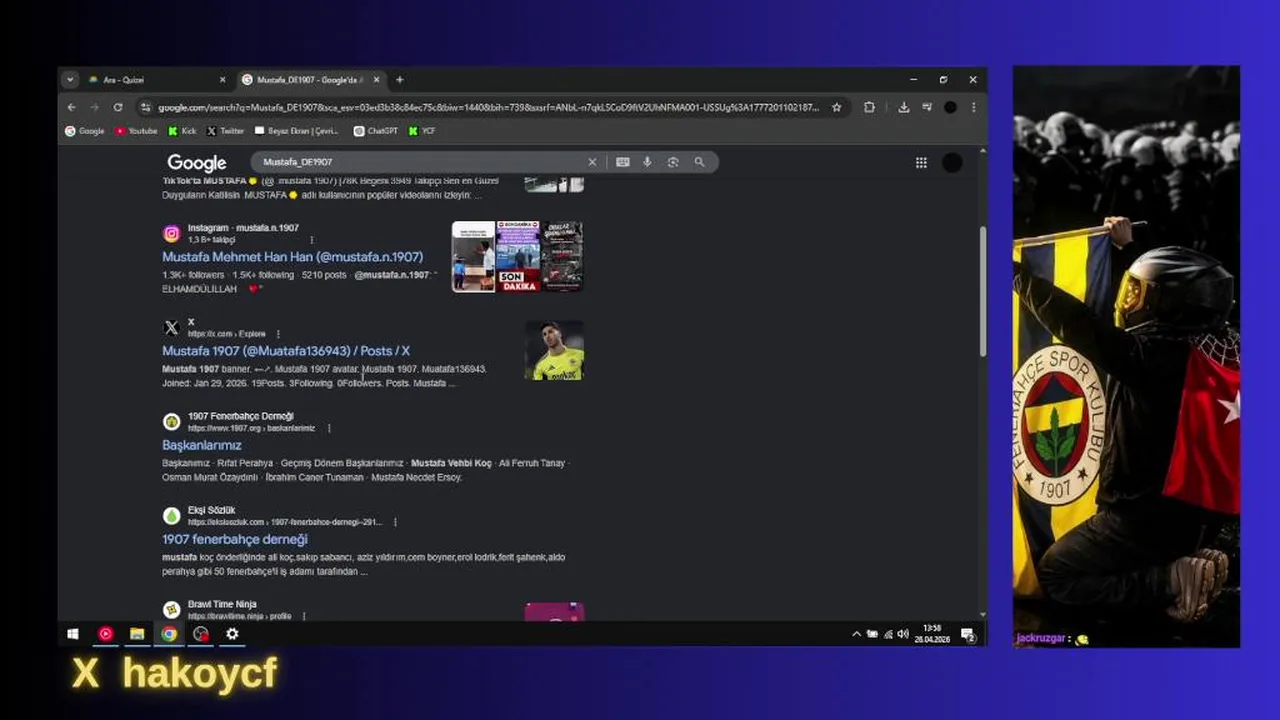Close the Mustafa_DE1907 Google tab
Viewport: 1280px width, 720px height.
click(x=378, y=80)
